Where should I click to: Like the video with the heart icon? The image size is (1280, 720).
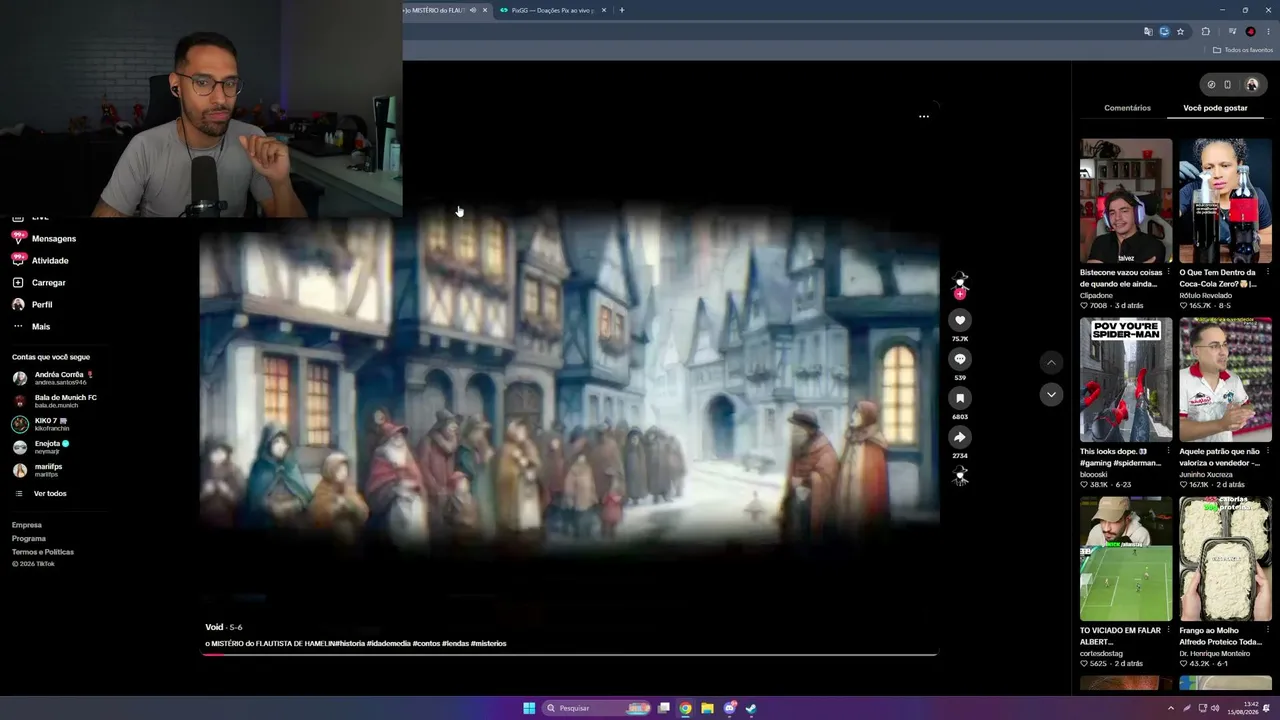pos(960,320)
